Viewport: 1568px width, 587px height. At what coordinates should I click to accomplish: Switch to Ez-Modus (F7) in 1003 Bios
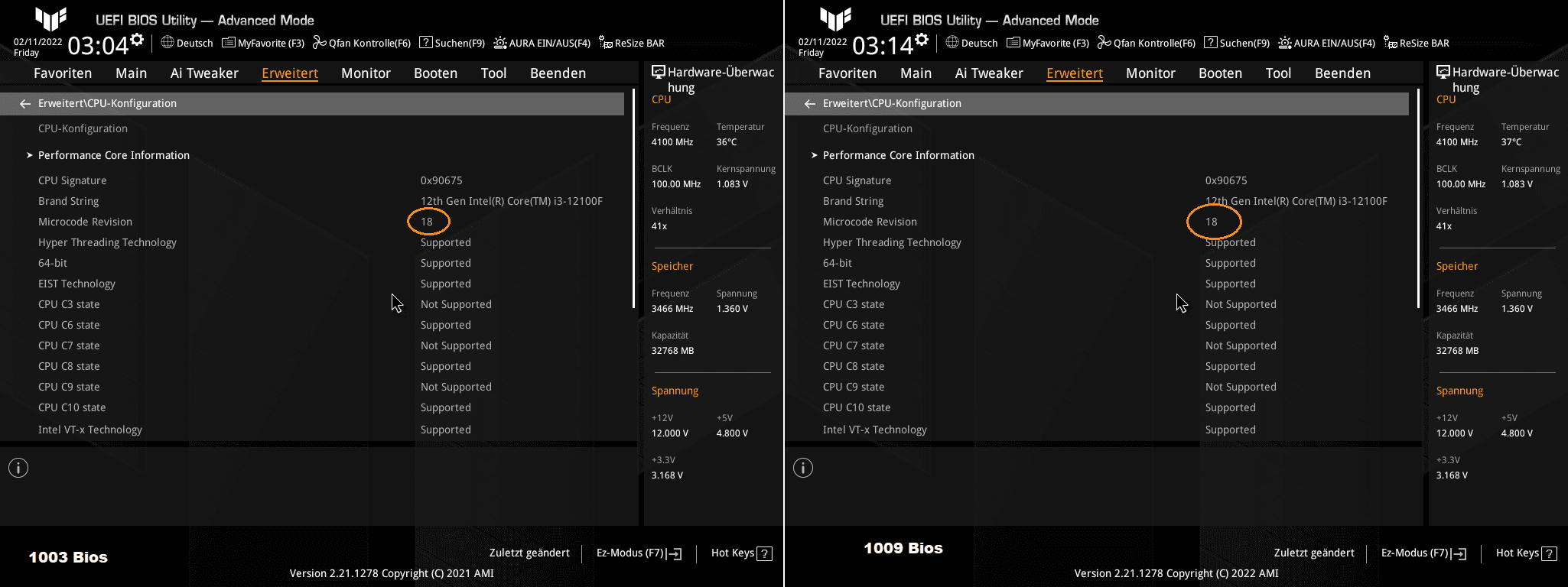click(x=639, y=553)
